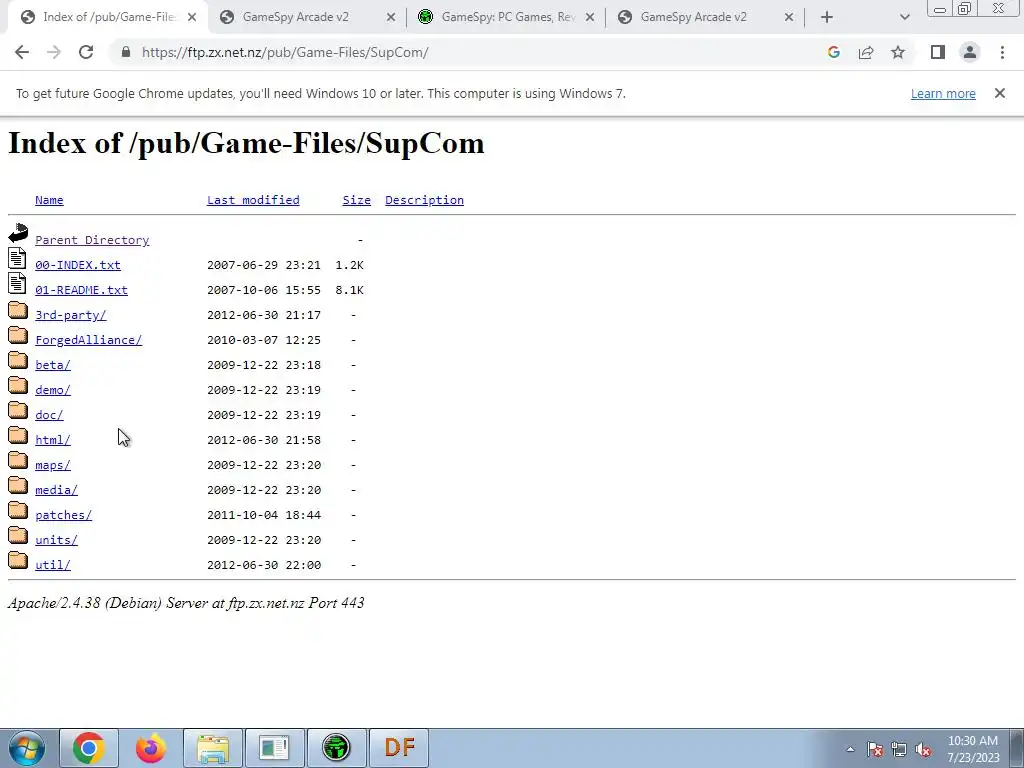The image size is (1024, 768).
Task: Open the html/ folder
Action: [53, 440]
